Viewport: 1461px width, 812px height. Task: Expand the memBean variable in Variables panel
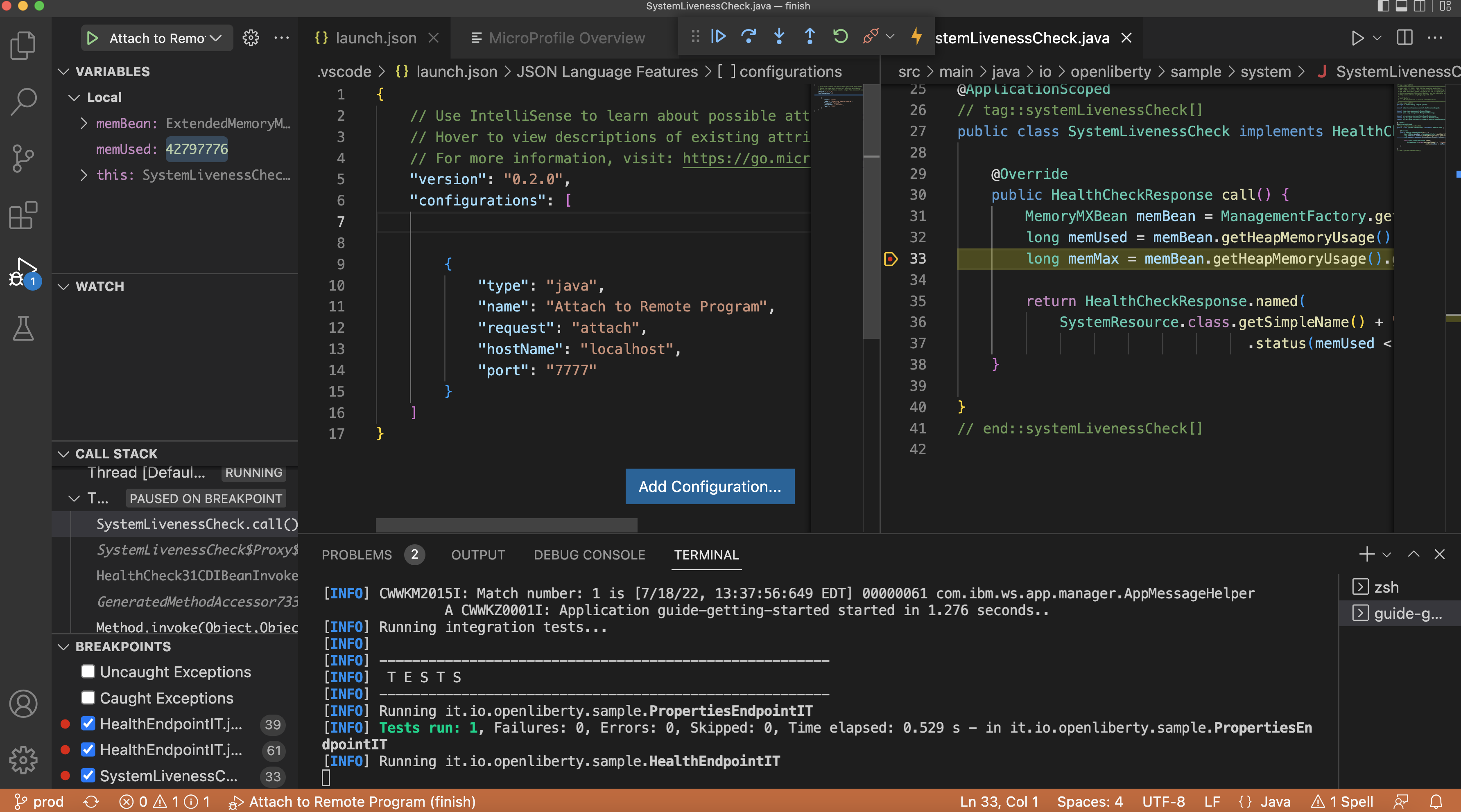point(84,123)
